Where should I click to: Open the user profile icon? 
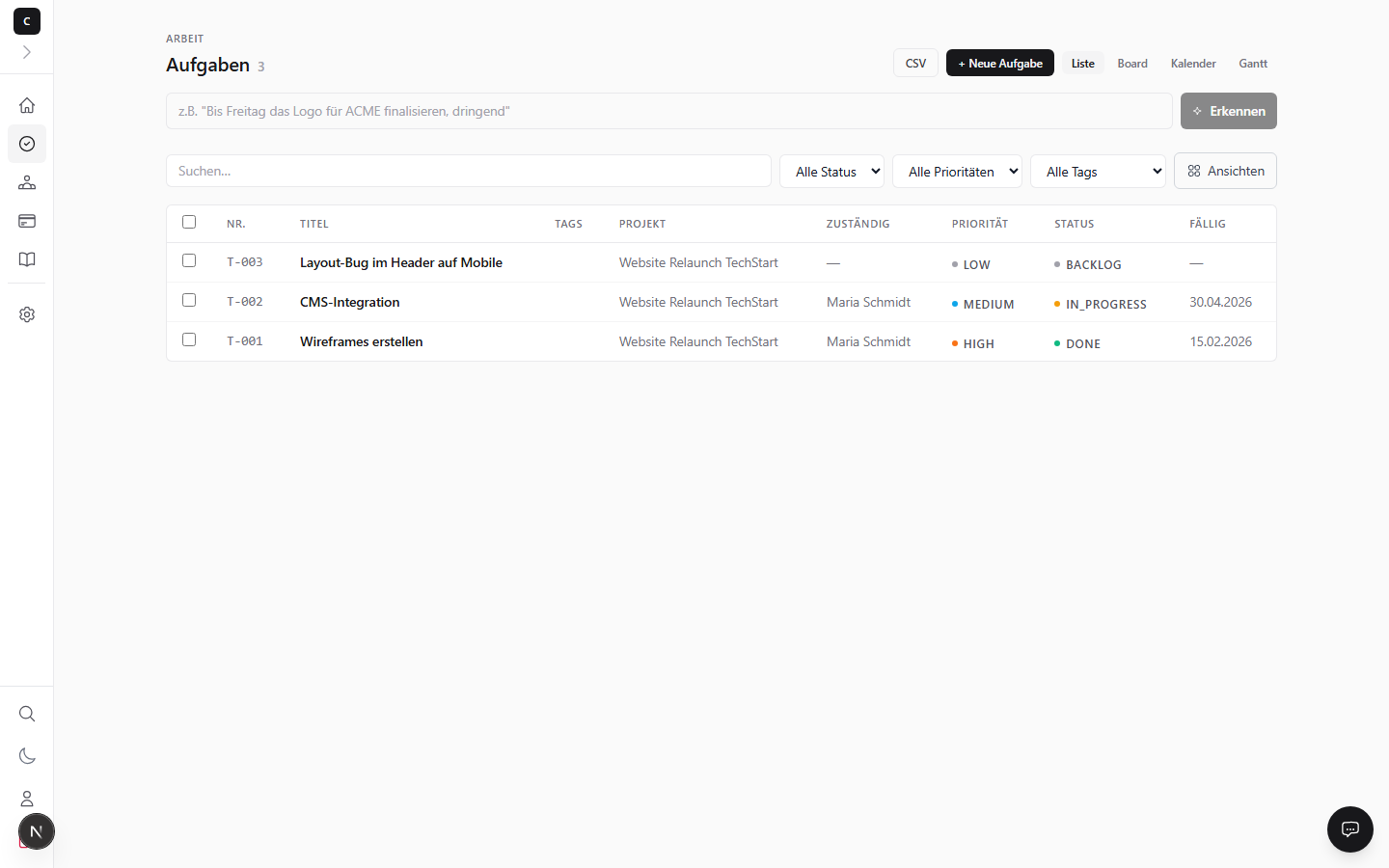27,799
